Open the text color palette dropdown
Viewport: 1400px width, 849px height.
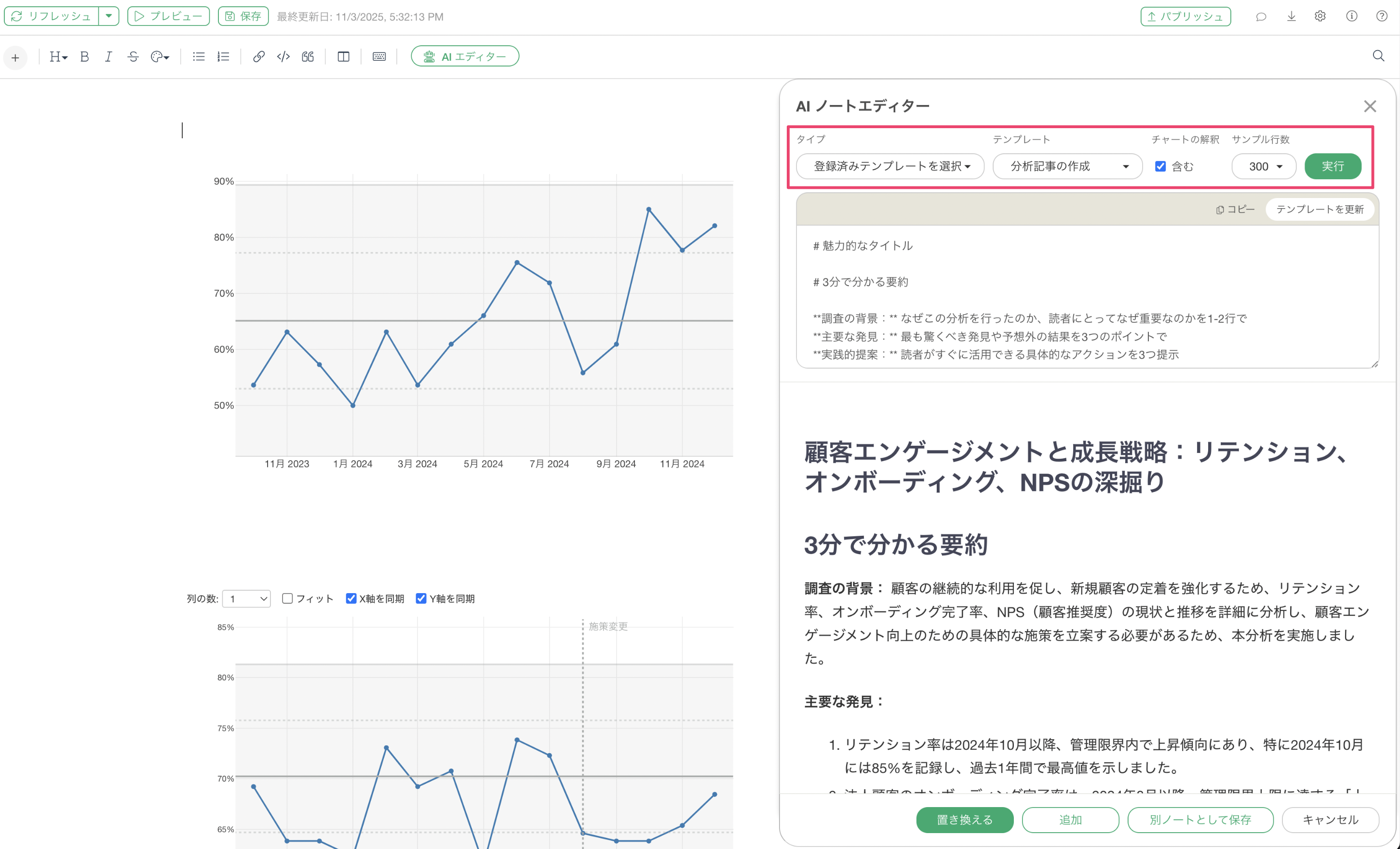point(160,56)
